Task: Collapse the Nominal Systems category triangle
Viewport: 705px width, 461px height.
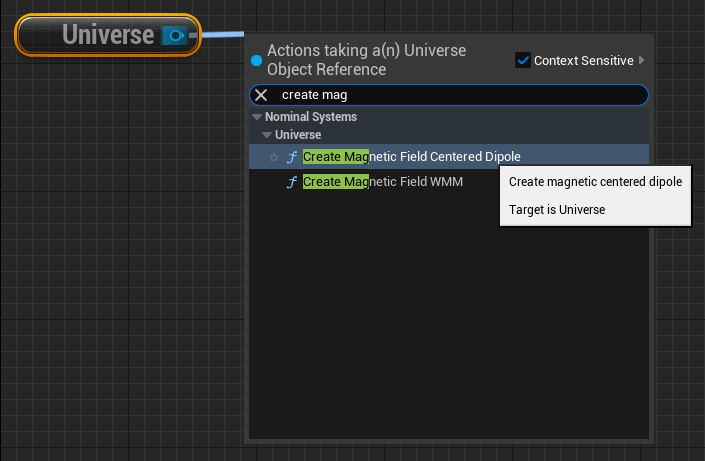Action: 257,117
